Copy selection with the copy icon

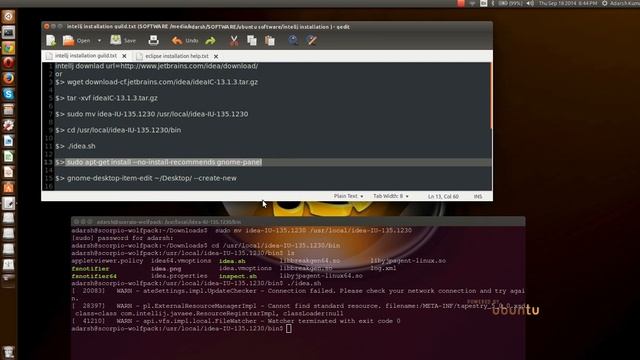tap(252, 40)
